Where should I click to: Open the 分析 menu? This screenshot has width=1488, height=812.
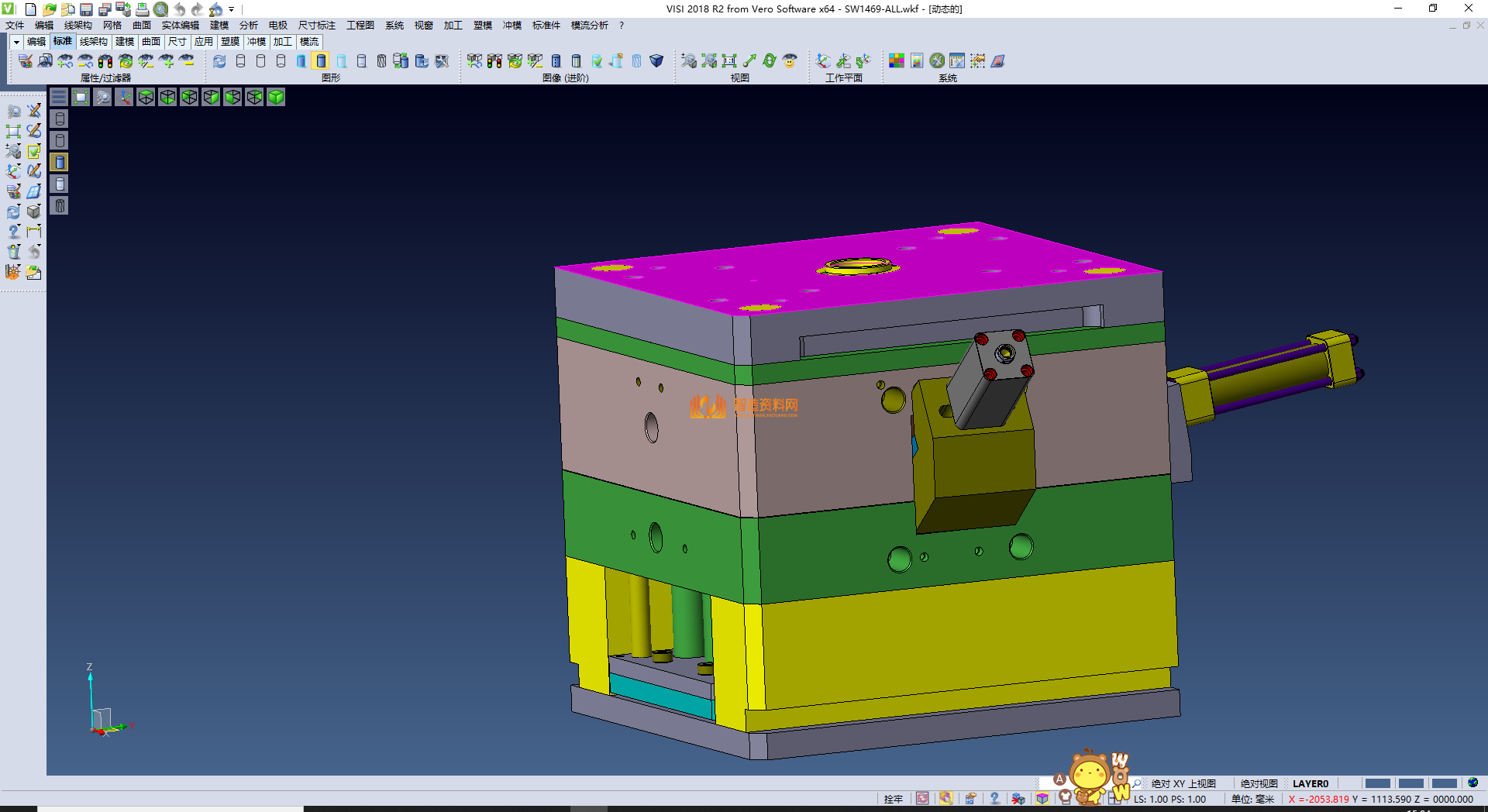pos(248,26)
